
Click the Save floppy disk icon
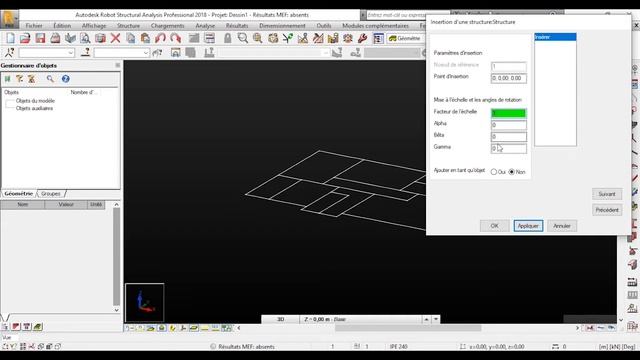tap(40, 38)
